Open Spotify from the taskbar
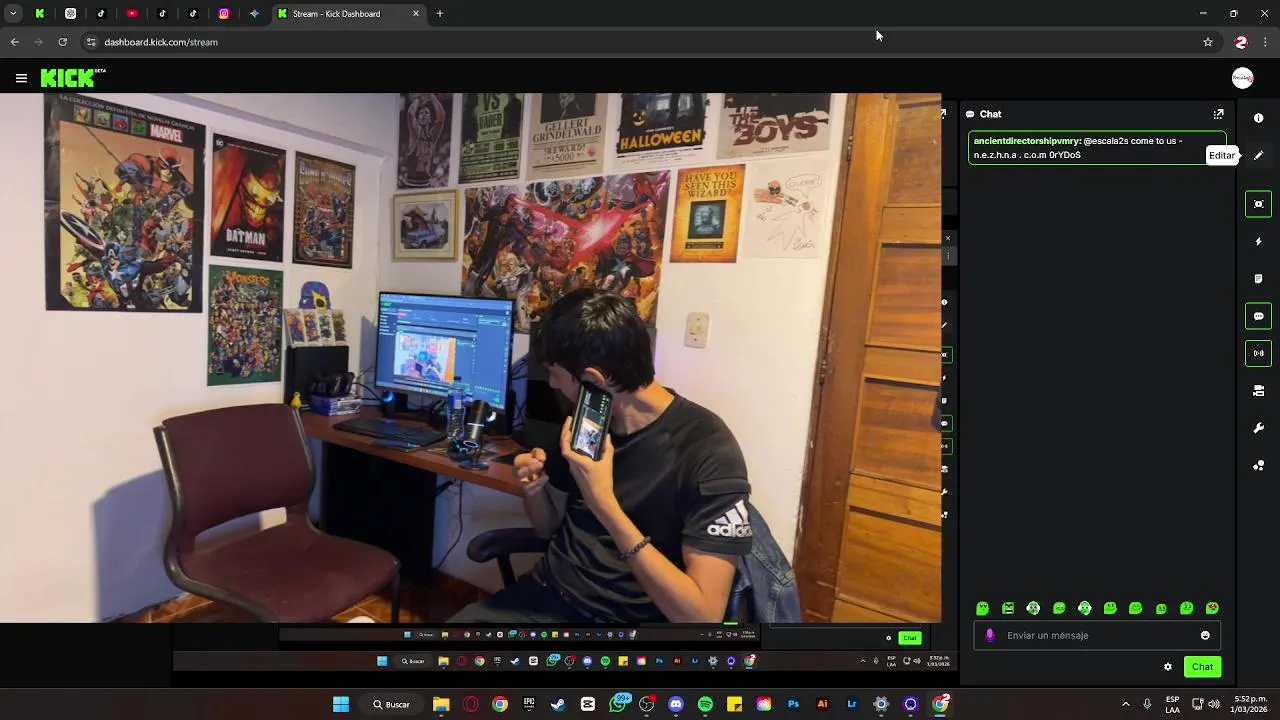 coord(705,704)
